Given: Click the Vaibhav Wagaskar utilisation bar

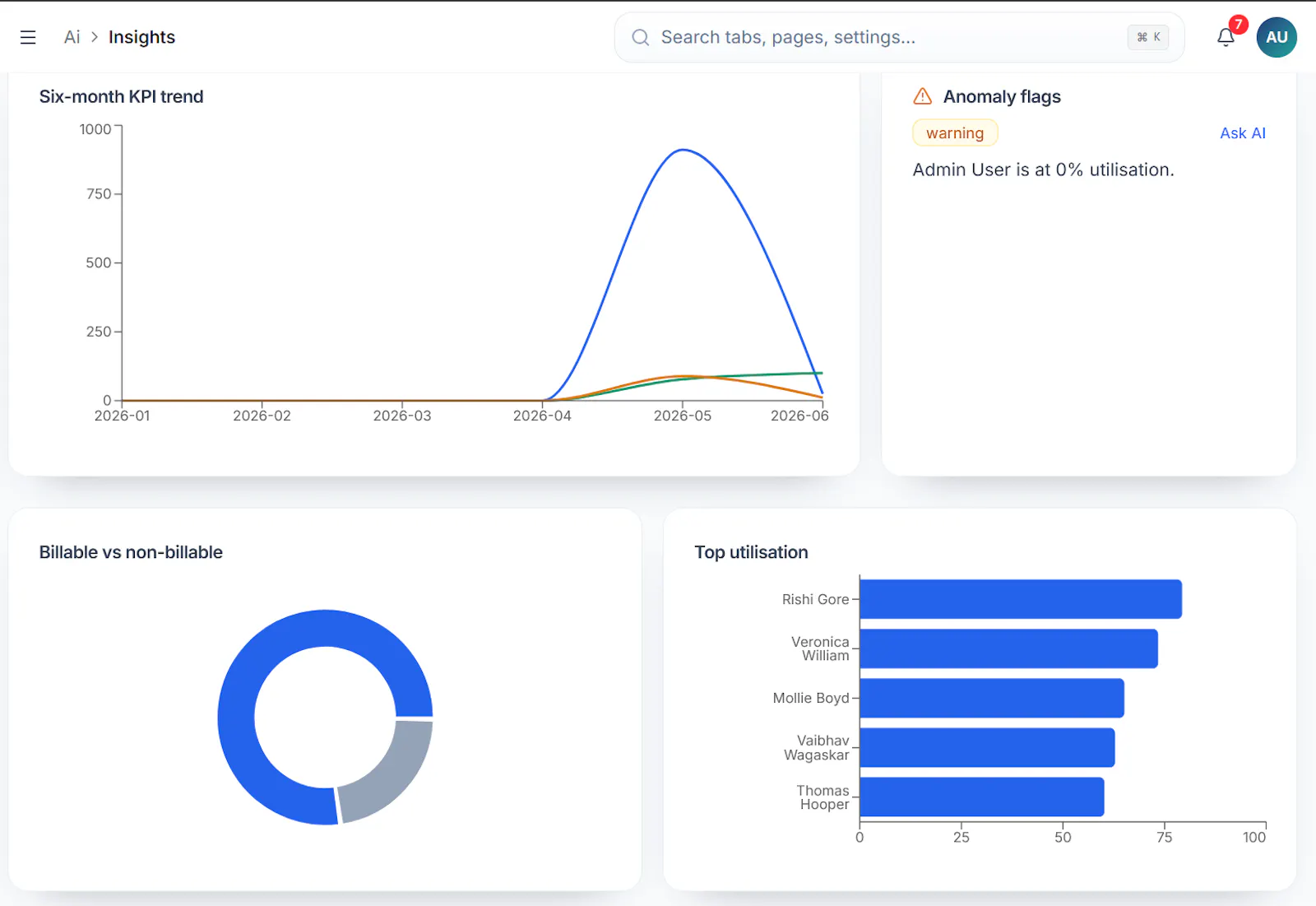Looking at the screenshot, I should (987, 747).
